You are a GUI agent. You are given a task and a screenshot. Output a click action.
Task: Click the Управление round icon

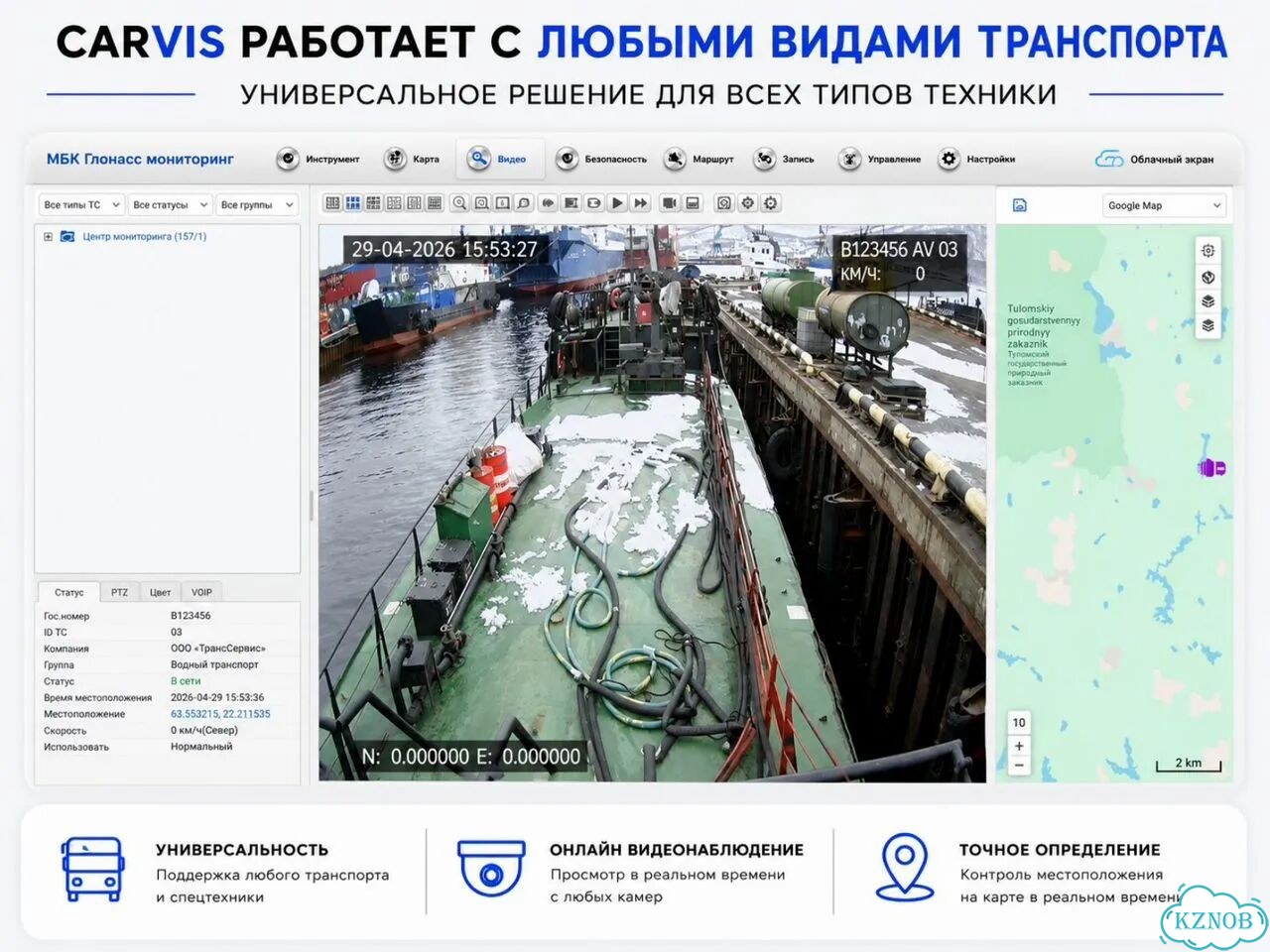849,159
